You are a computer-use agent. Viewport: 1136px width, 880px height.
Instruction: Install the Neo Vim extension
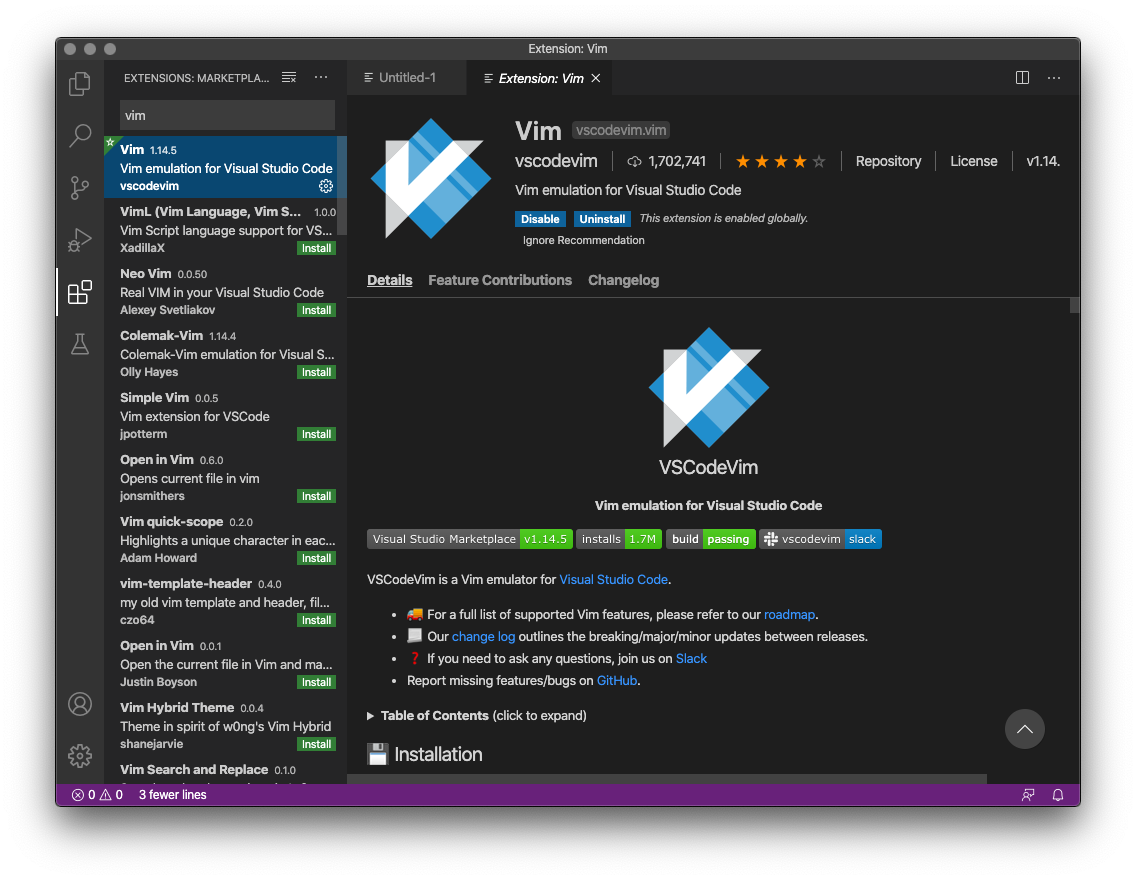[x=316, y=310]
